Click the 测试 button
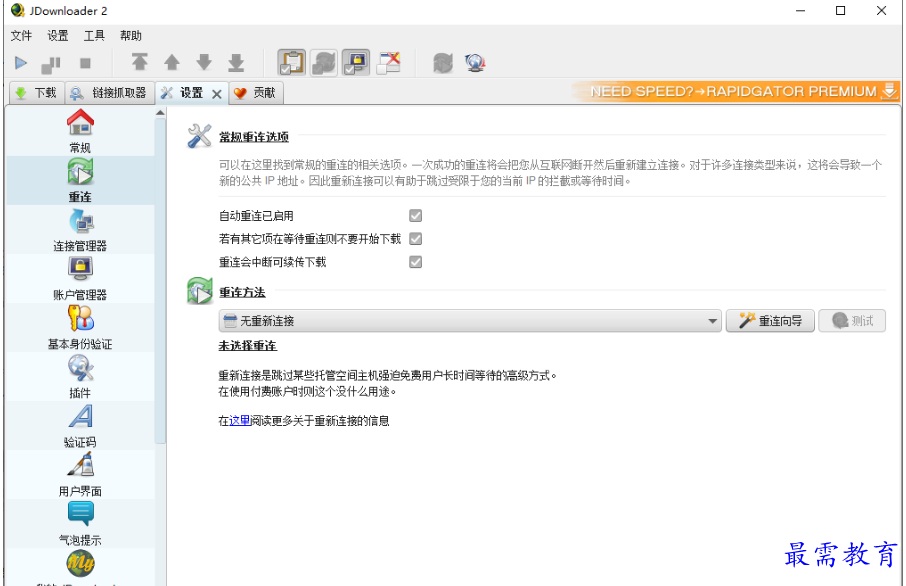906x586 pixels. 852,321
